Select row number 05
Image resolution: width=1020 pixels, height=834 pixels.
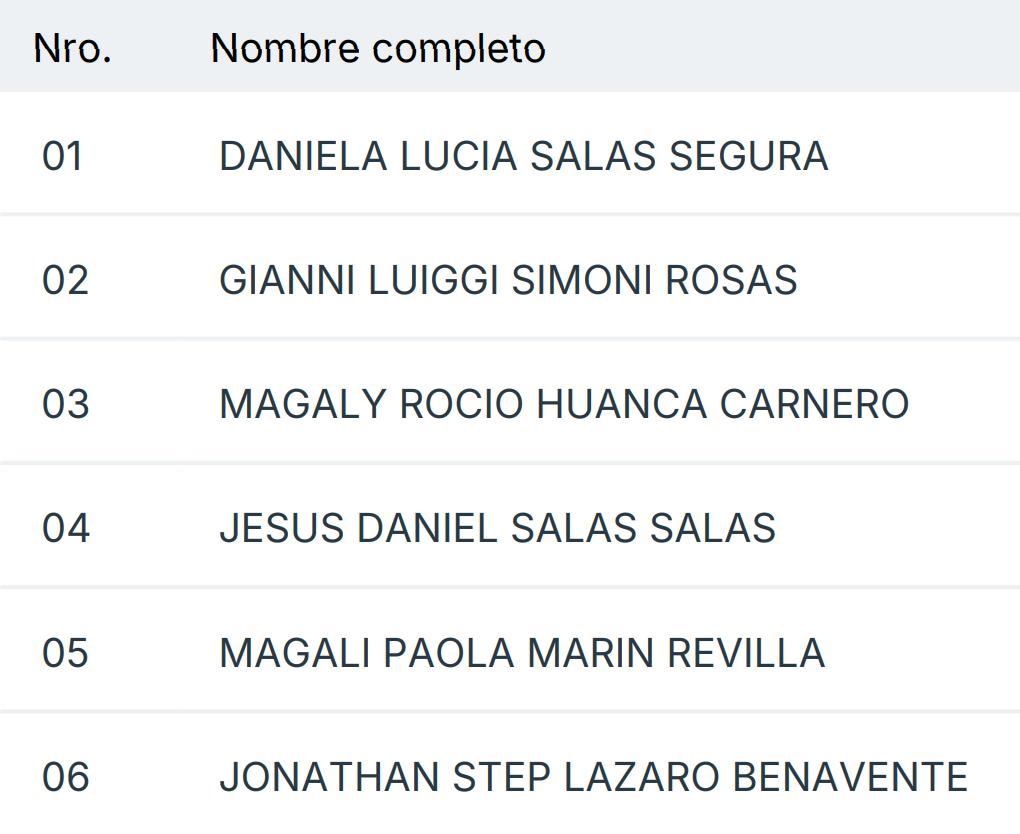coord(66,653)
